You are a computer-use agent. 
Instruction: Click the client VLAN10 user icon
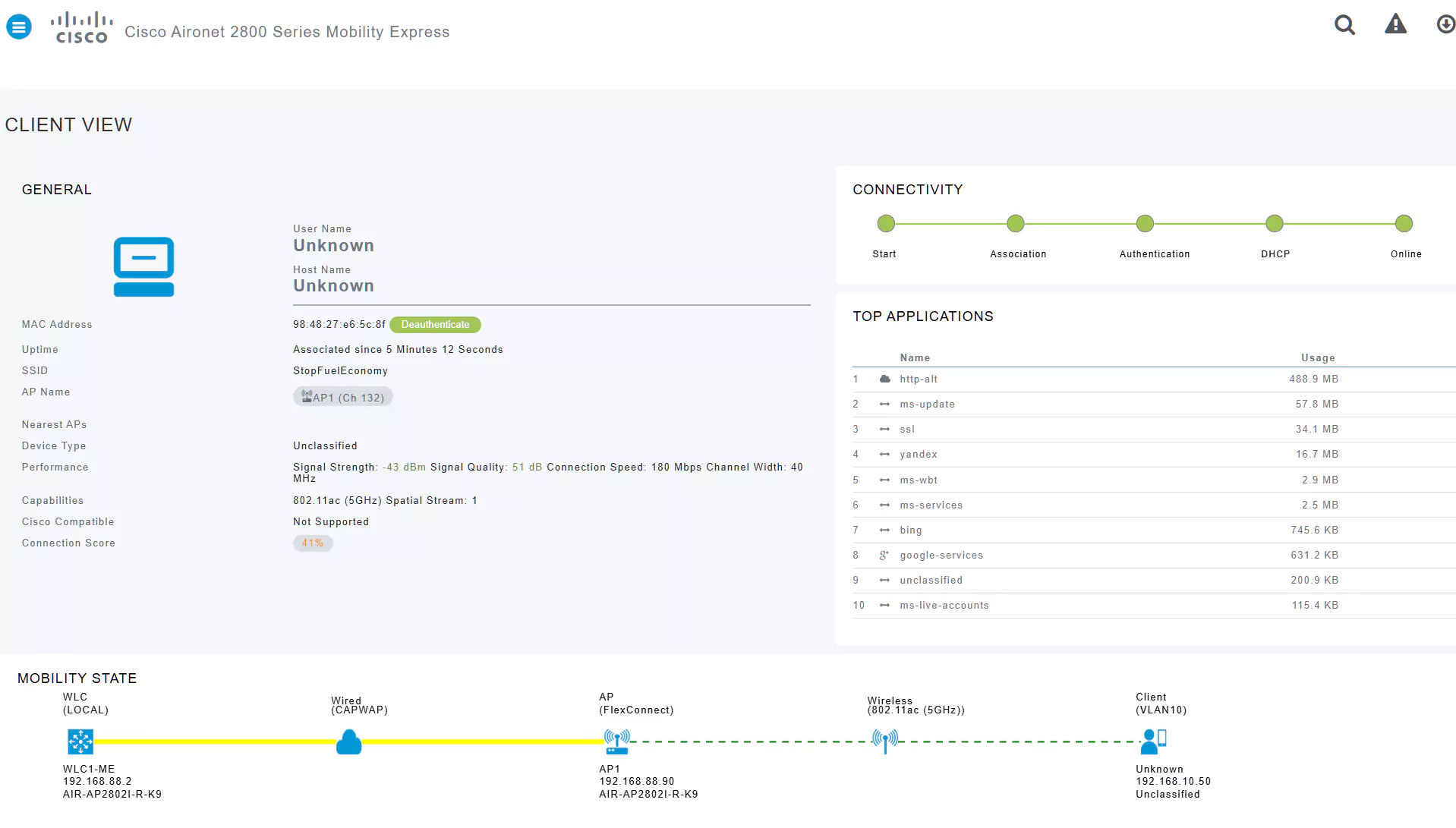tap(1153, 741)
